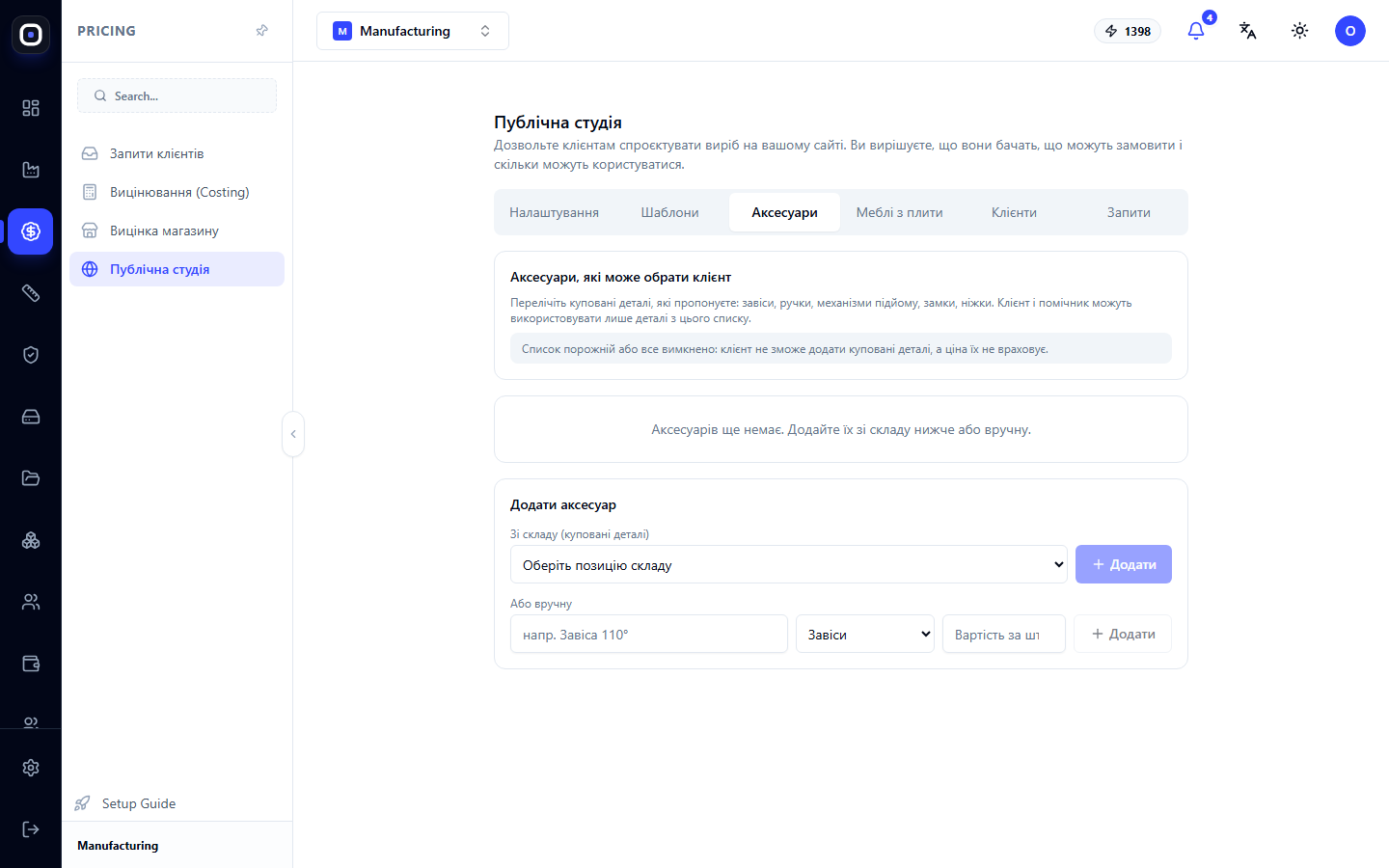Pin the PRICING sidebar panel

click(261, 31)
